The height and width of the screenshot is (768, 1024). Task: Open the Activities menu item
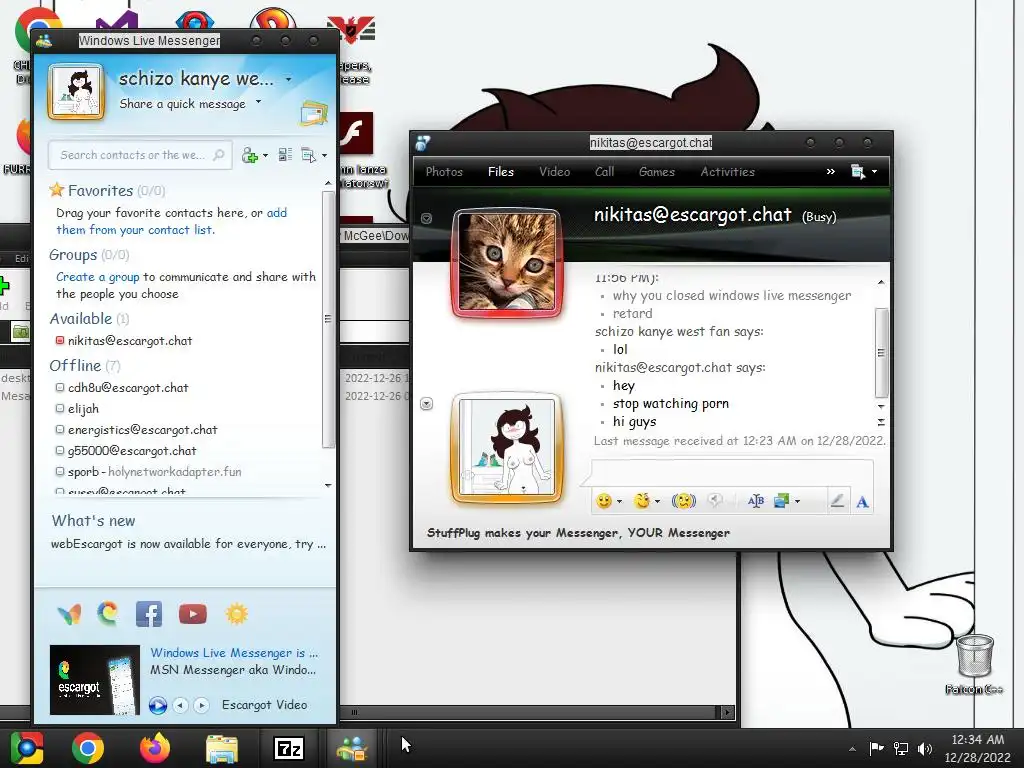pos(728,172)
